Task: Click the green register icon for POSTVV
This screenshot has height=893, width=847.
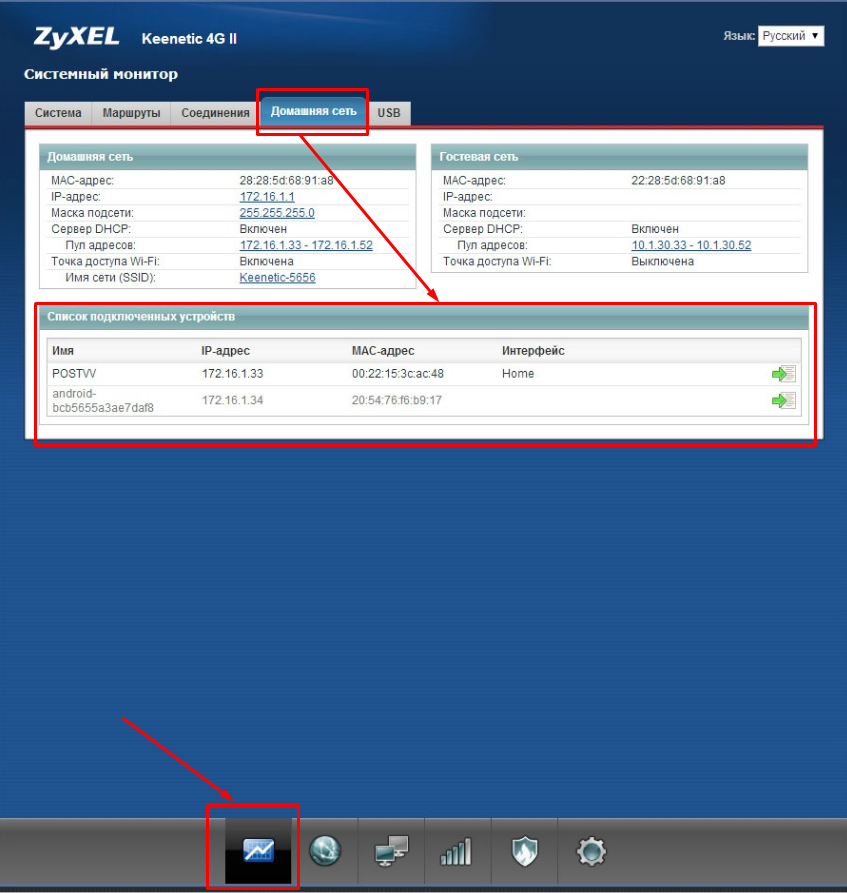Action: [x=782, y=374]
